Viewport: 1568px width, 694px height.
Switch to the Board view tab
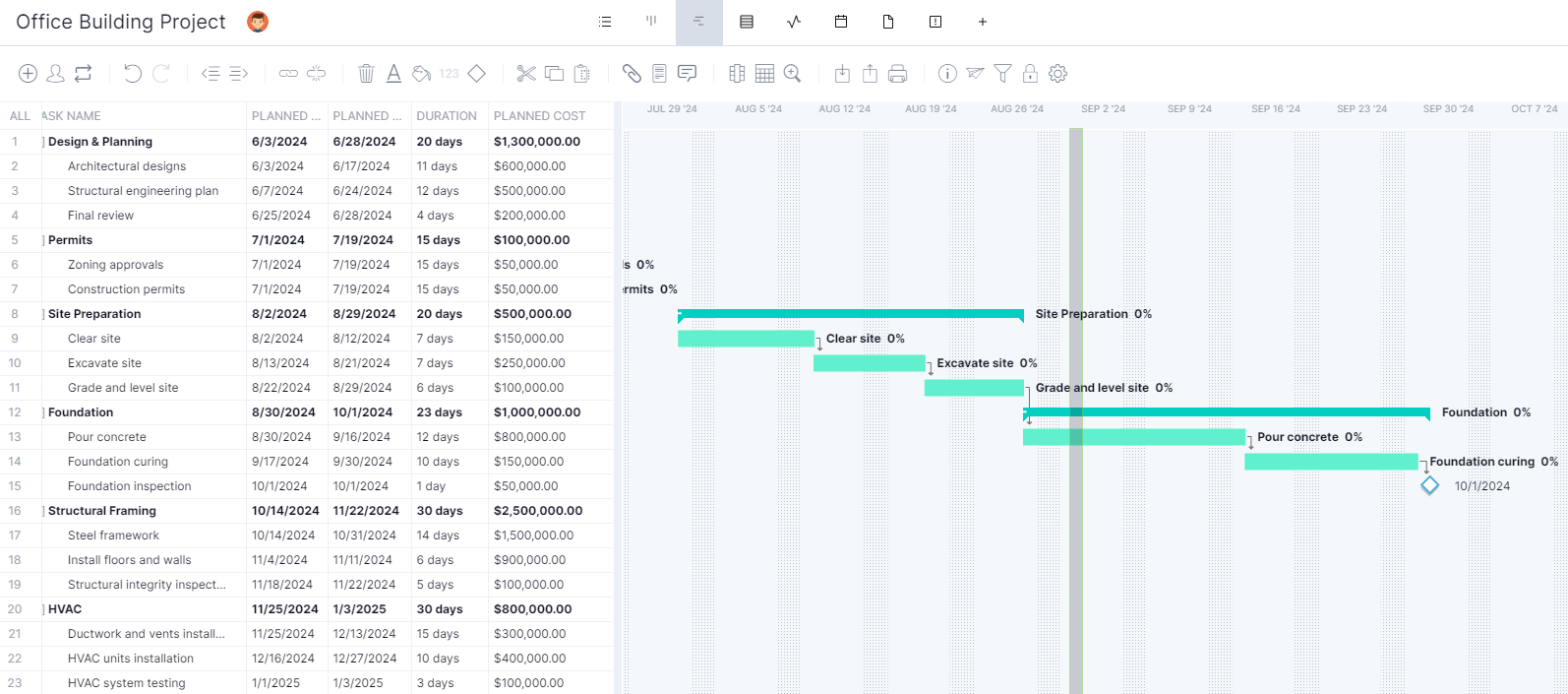click(651, 22)
